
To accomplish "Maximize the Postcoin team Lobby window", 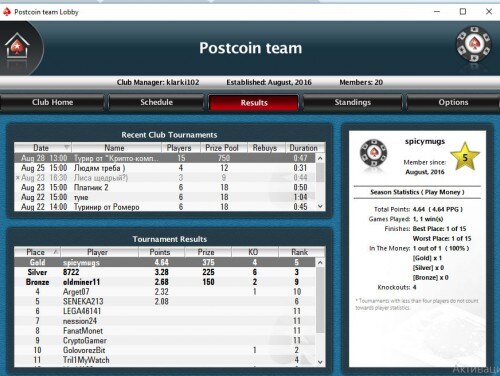I will click(463, 12).
